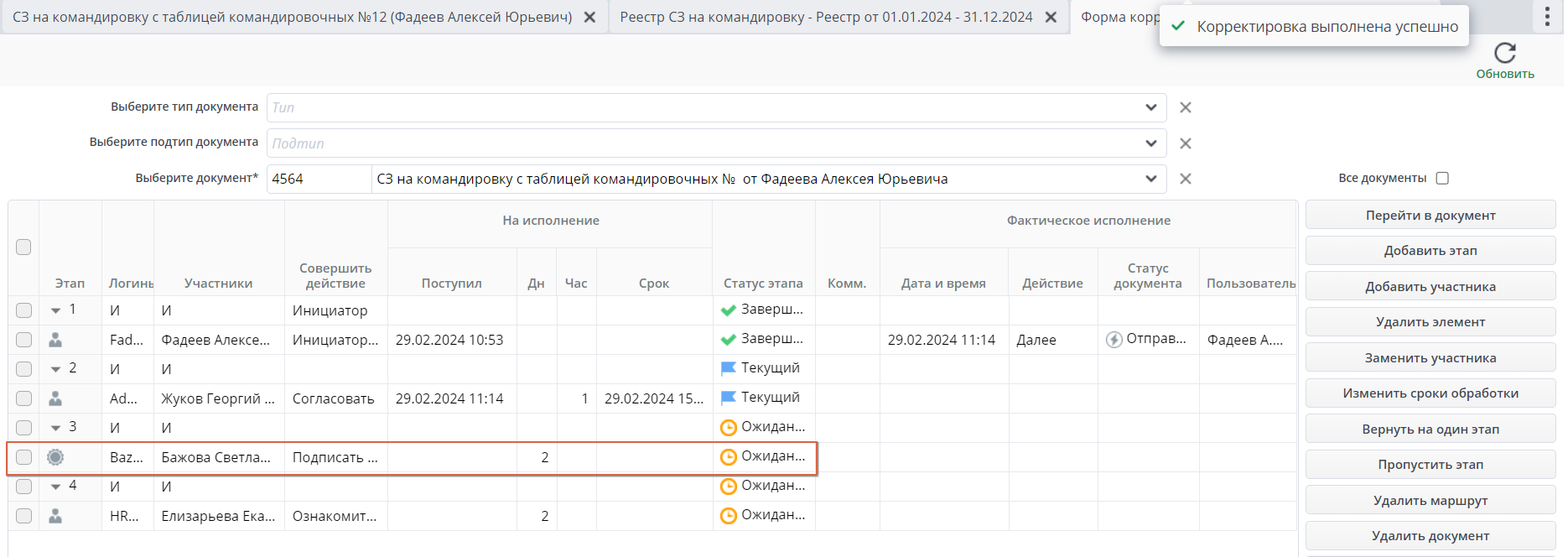1568x557 pixels.
Task: Click the Изменить сроки обработки button
Action: click(x=1430, y=393)
